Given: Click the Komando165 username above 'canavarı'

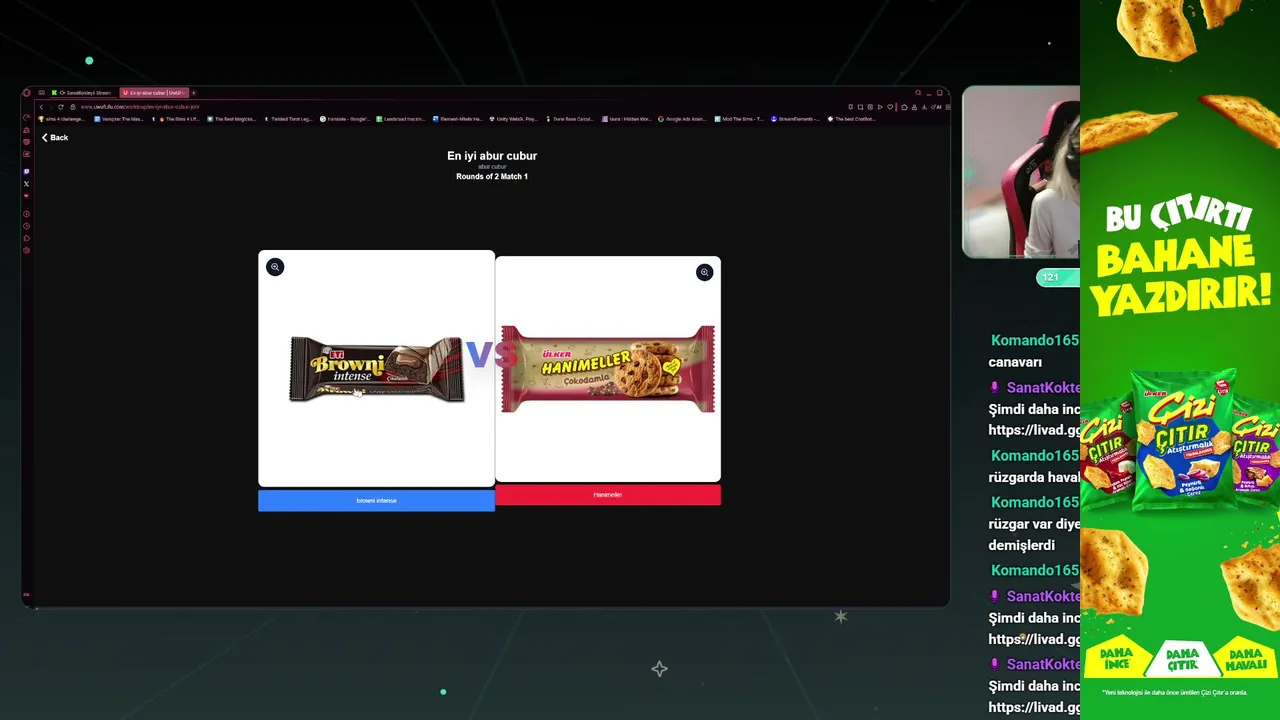Looking at the screenshot, I should (1035, 340).
